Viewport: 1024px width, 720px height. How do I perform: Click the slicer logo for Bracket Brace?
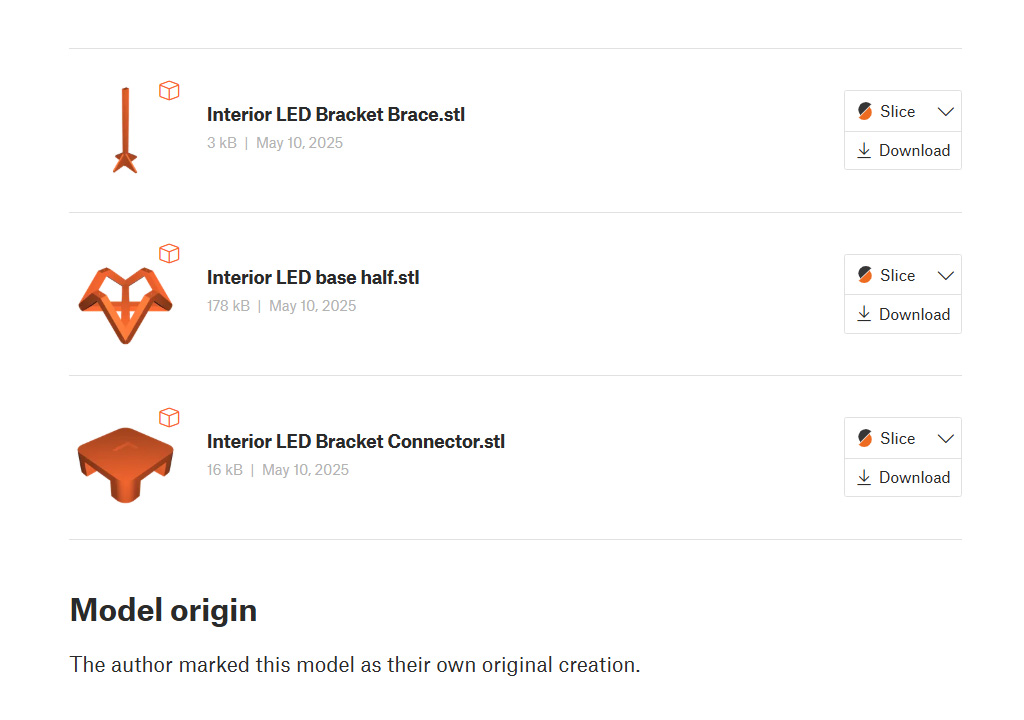[865, 112]
